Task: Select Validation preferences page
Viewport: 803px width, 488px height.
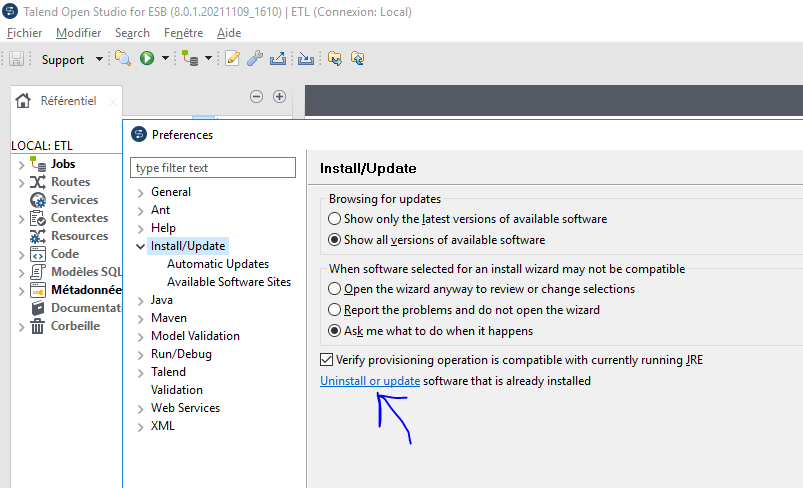Action: click(177, 390)
